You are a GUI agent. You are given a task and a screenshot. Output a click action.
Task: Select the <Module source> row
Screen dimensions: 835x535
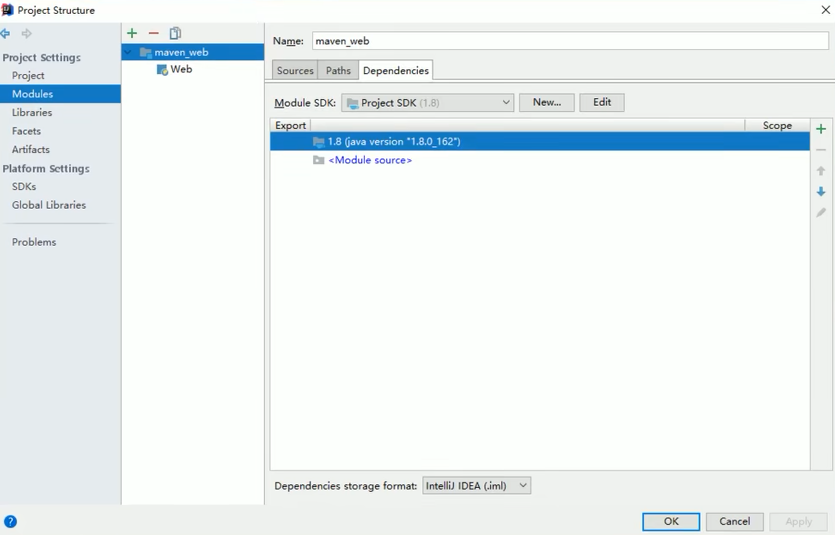tap(539, 160)
